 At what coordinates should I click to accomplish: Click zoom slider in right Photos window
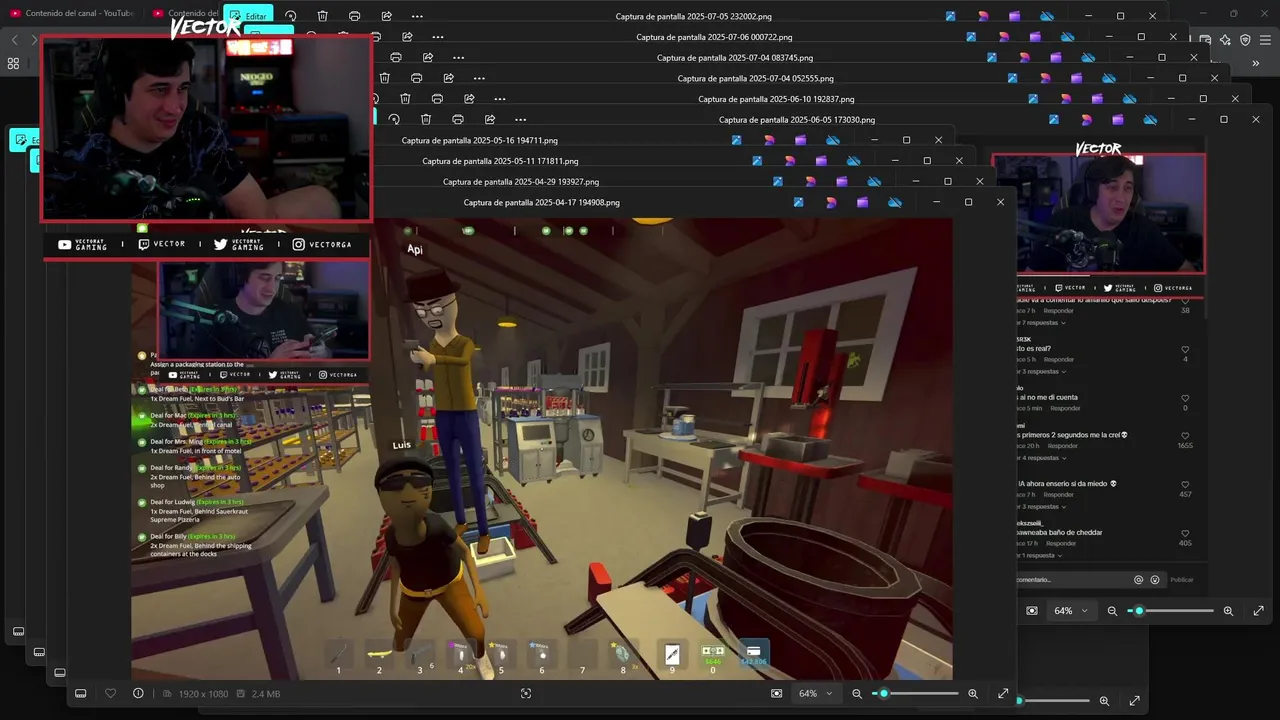point(1170,611)
